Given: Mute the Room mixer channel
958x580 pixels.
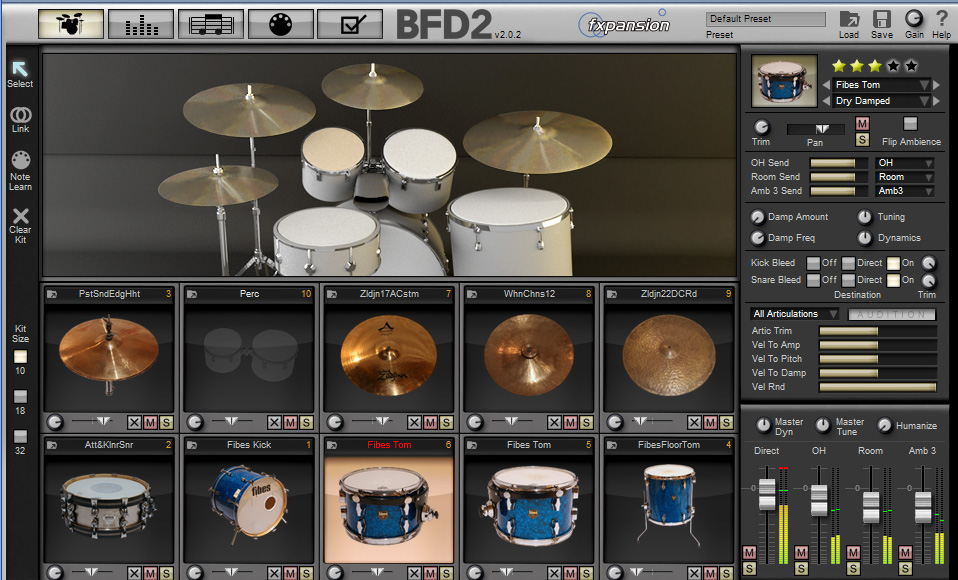Looking at the screenshot, I should coord(853,552).
